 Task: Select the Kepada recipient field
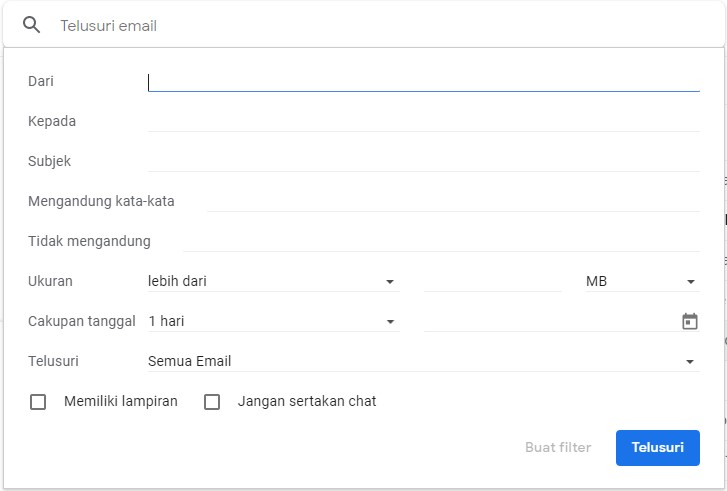pyautogui.click(x=423, y=121)
